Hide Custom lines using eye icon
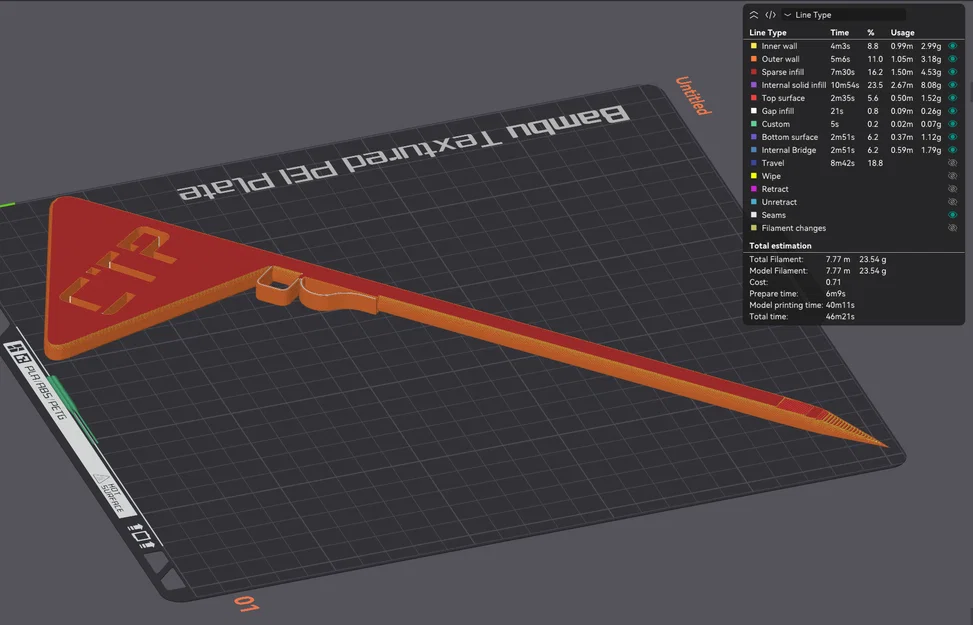The height and width of the screenshot is (625, 973). pos(953,124)
